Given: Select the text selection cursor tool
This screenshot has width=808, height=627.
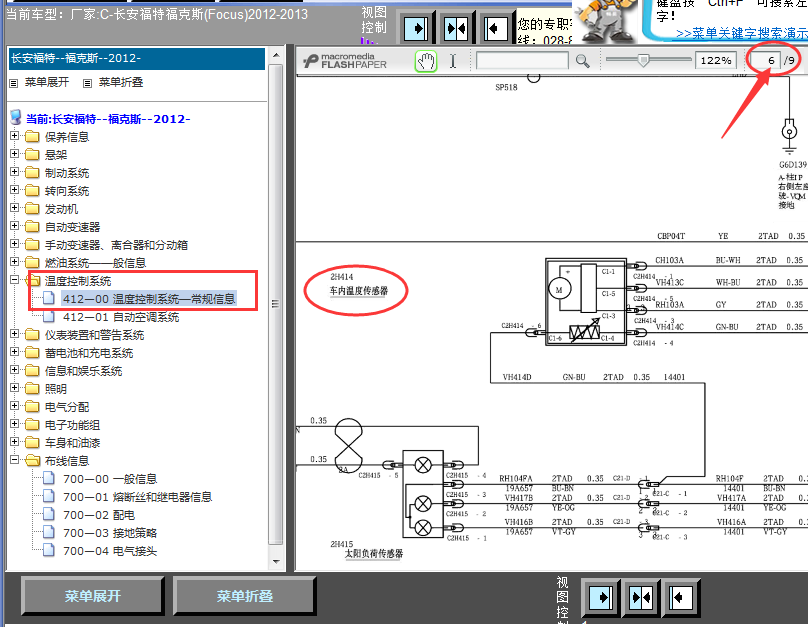Looking at the screenshot, I should click(453, 61).
